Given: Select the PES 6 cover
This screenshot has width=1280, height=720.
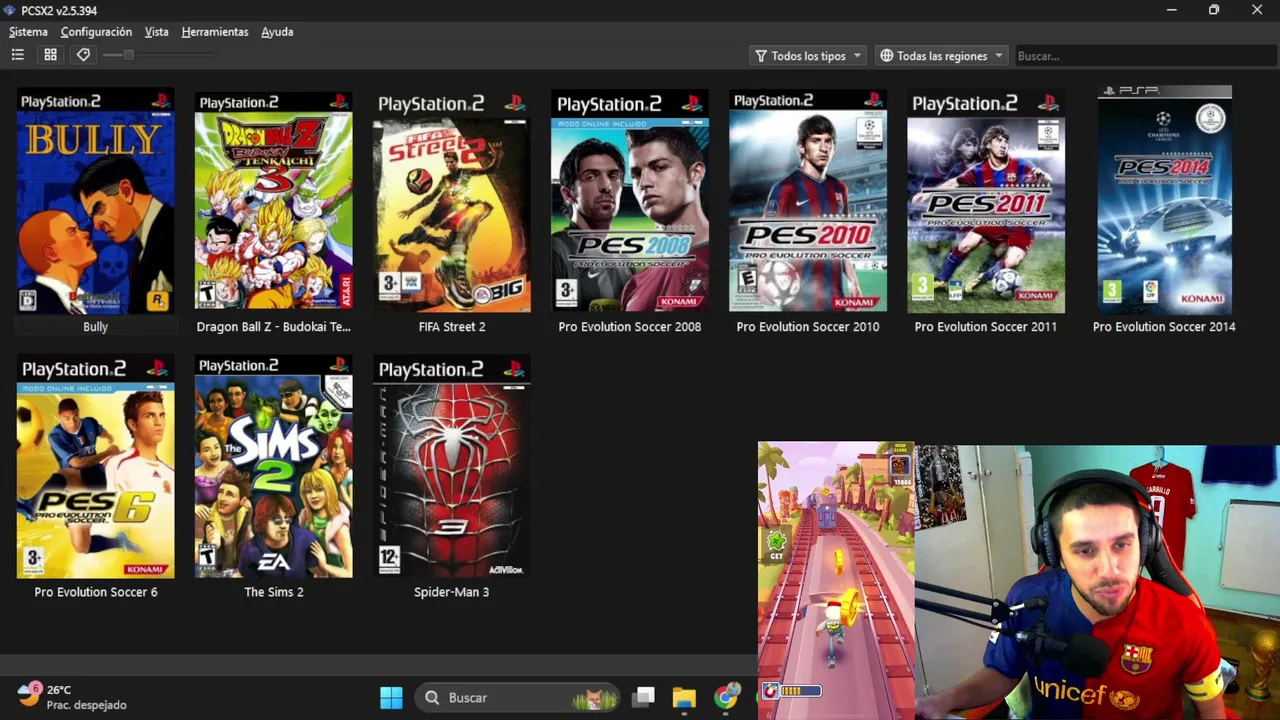Looking at the screenshot, I should coord(95,466).
